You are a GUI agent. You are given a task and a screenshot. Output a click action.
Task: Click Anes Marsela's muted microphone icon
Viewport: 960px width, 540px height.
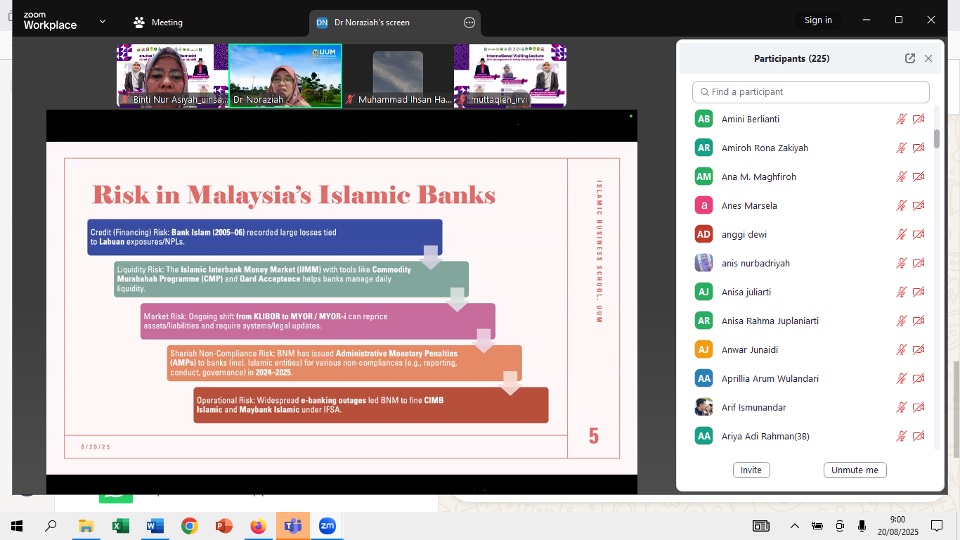tap(901, 205)
